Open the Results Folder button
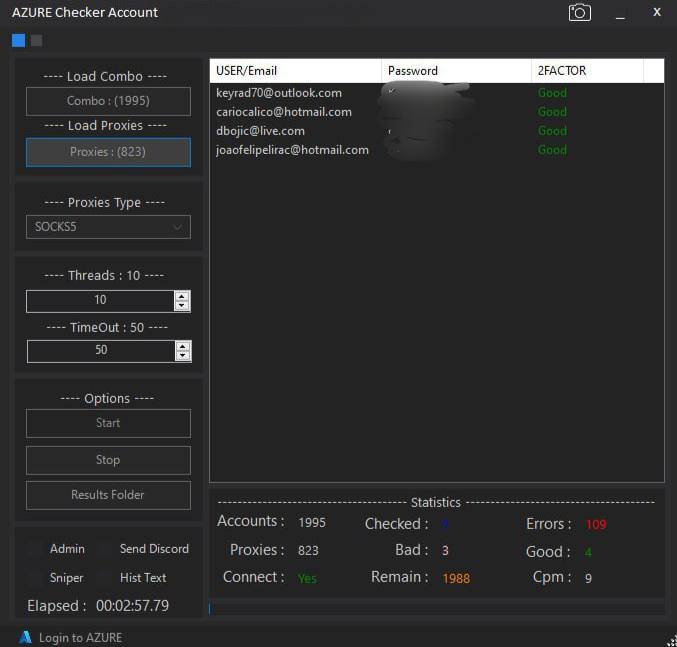 click(x=108, y=495)
